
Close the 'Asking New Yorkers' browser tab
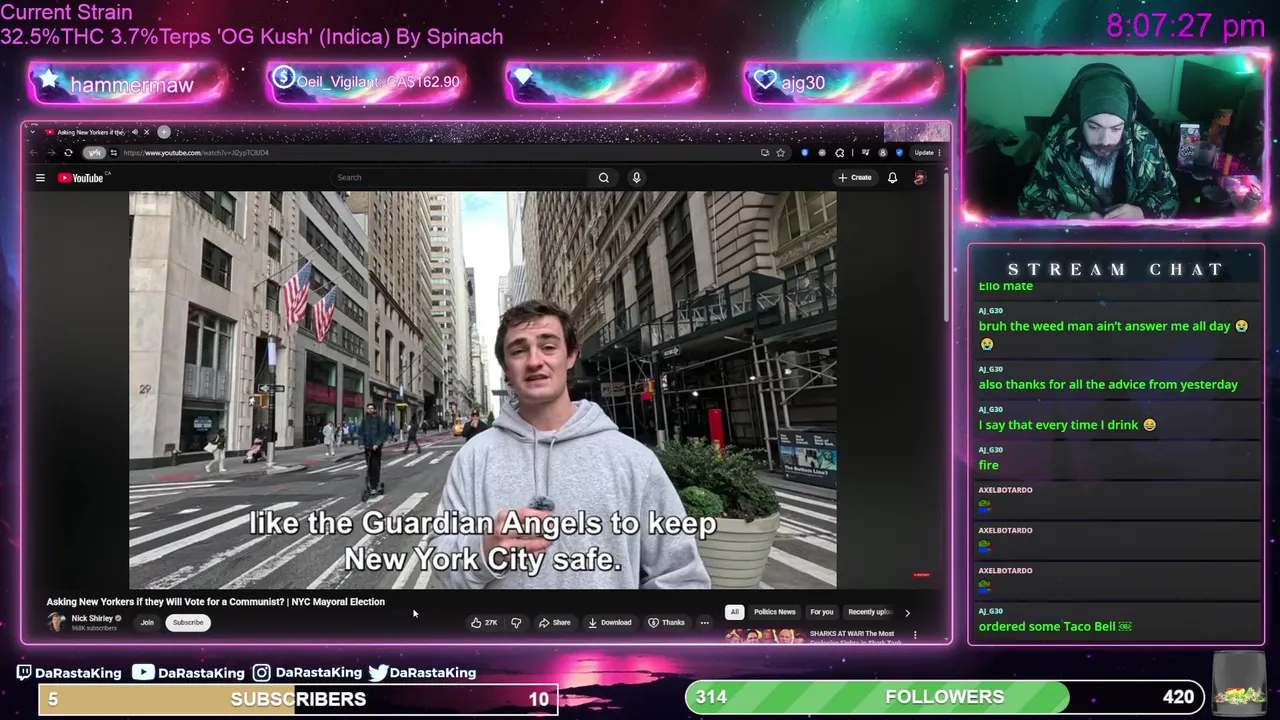(x=146, y=132)
